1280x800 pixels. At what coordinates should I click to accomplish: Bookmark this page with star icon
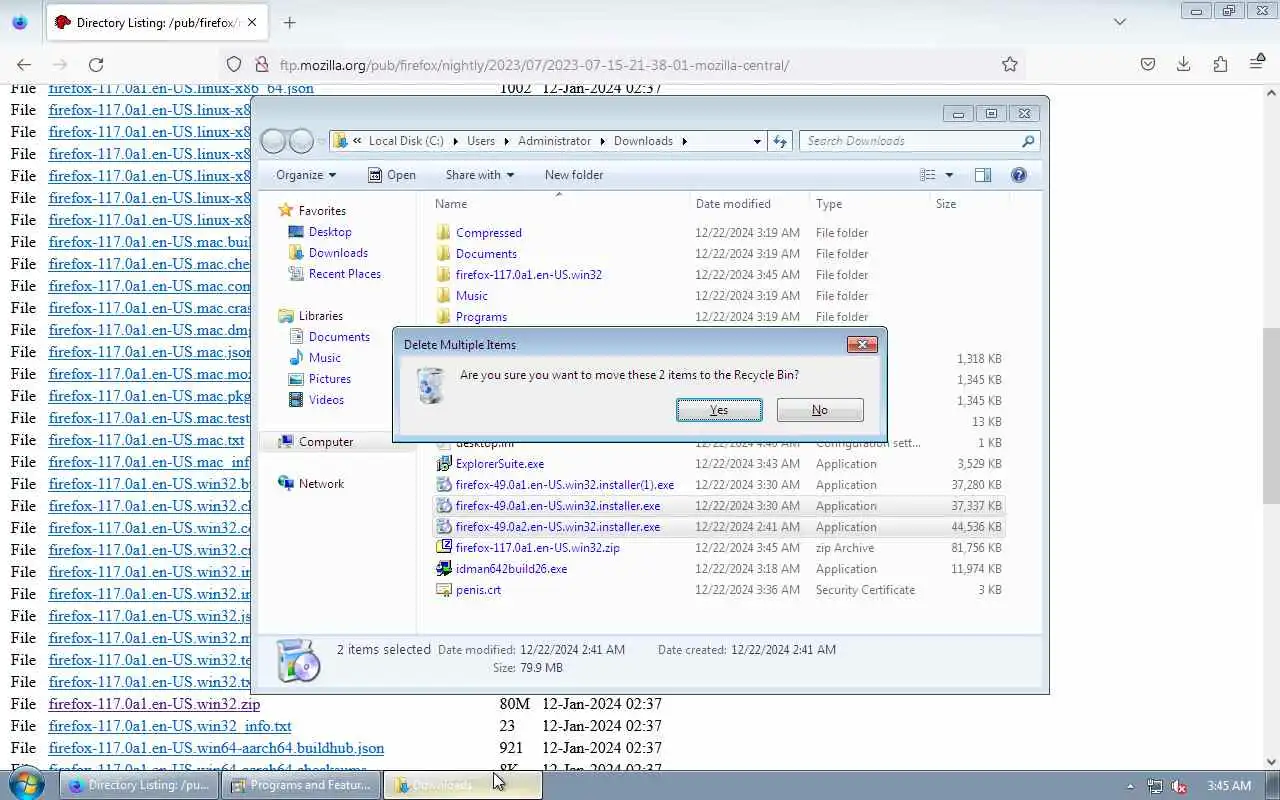1010,64
